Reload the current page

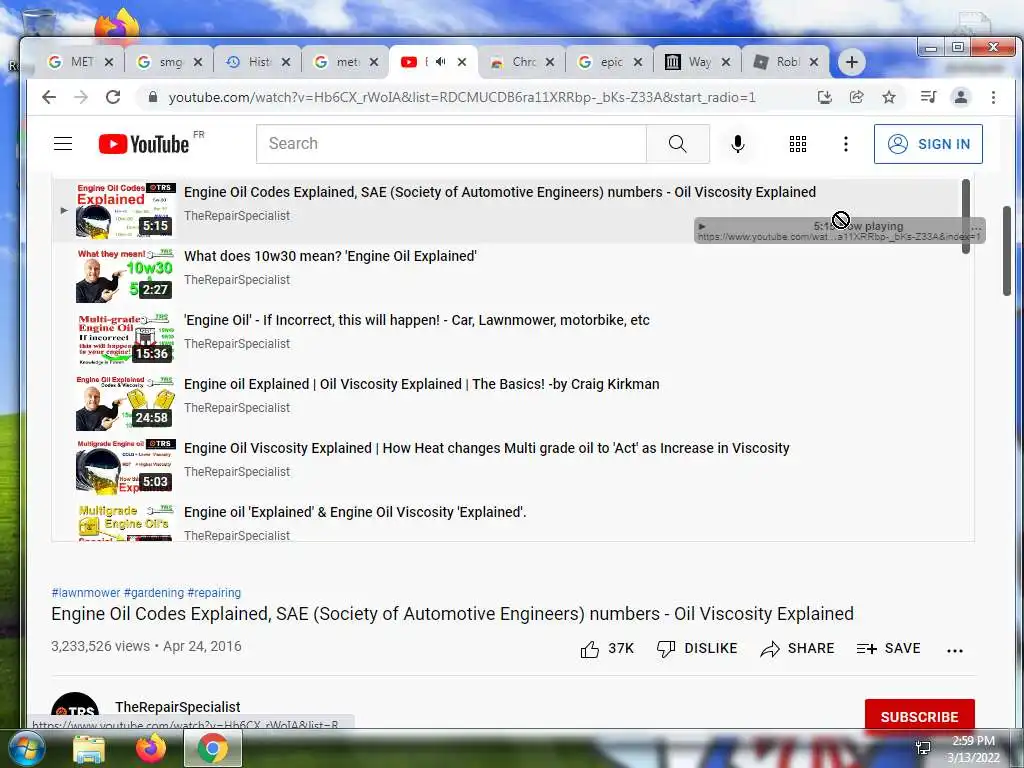(x=113, y=97)
